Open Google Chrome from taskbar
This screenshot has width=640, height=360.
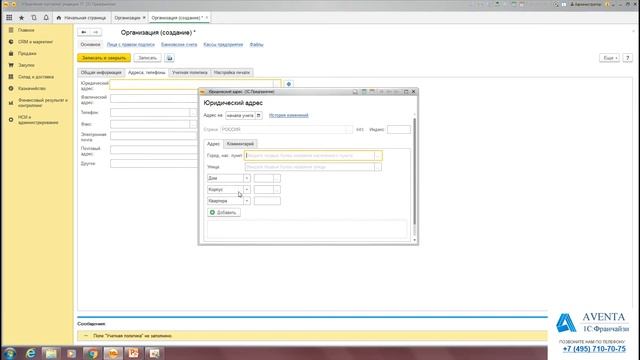click(x=92, y=353)
